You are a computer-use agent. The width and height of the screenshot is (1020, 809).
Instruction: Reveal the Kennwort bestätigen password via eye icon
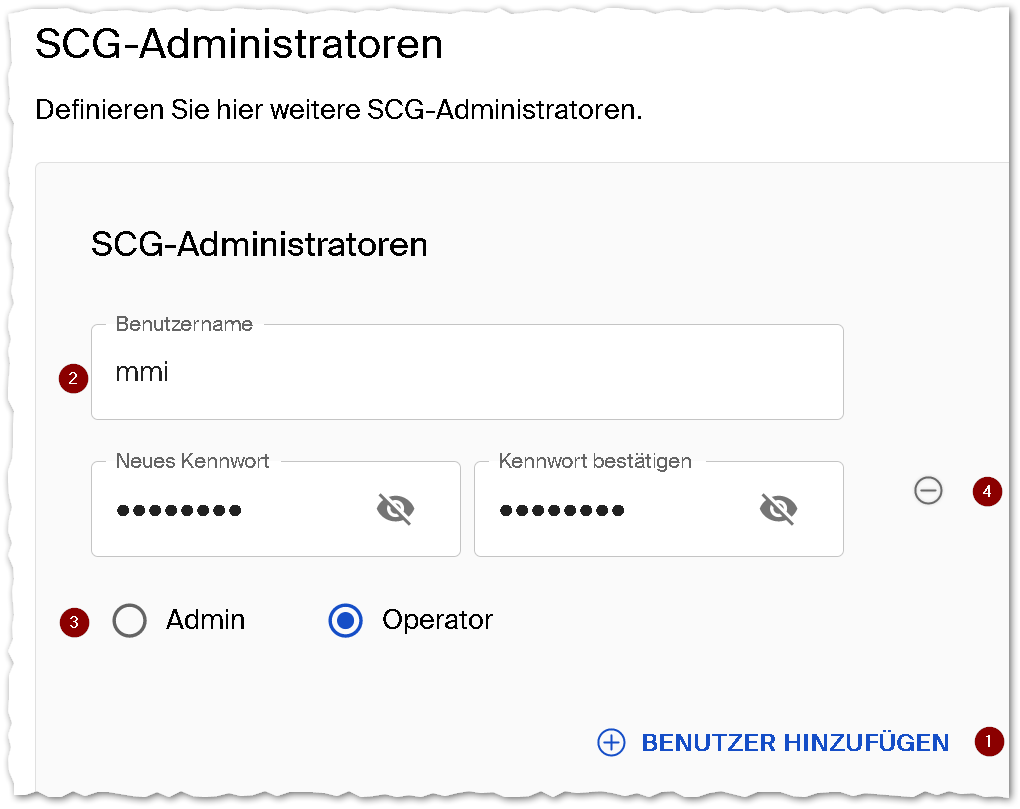779,509
